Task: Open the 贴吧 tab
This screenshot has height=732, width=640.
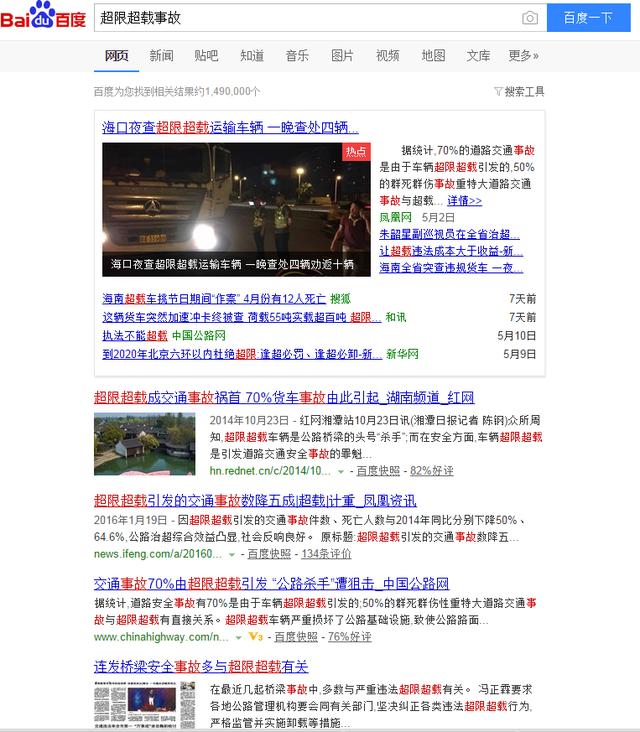Action: click(206, 56)
